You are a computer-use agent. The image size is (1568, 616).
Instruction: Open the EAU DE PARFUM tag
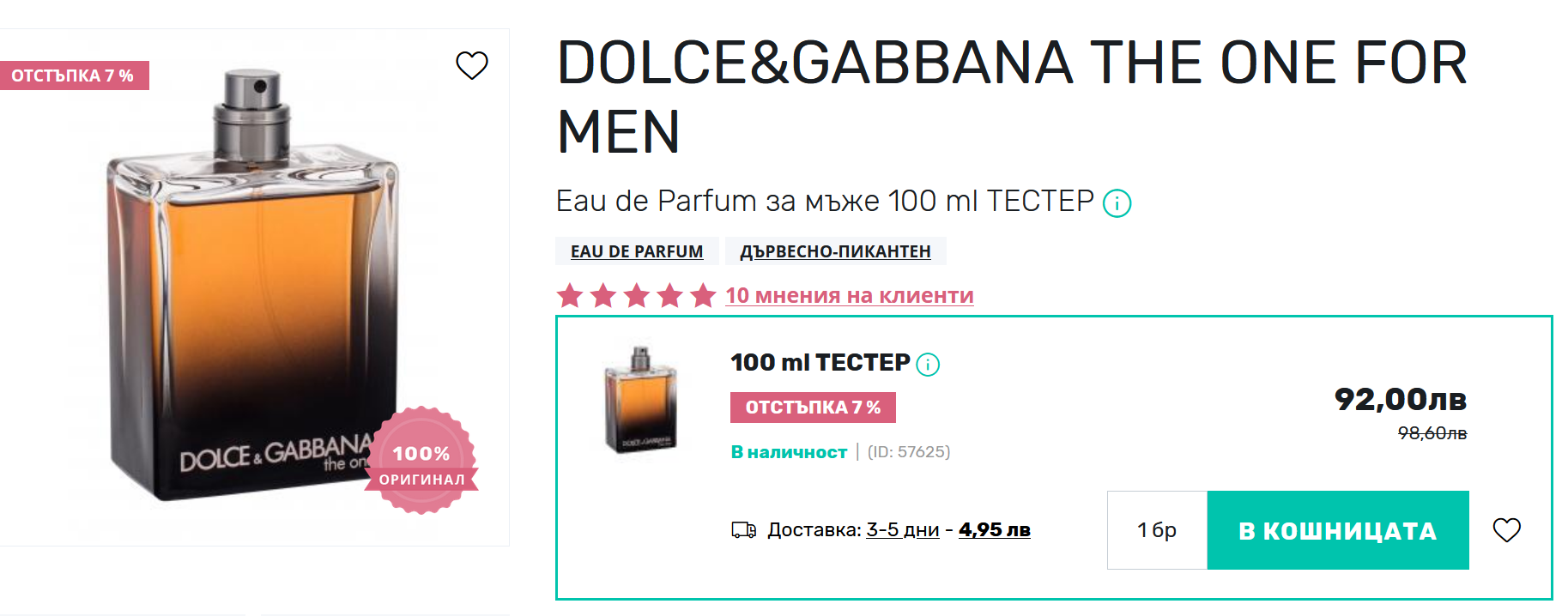point(637,251)
